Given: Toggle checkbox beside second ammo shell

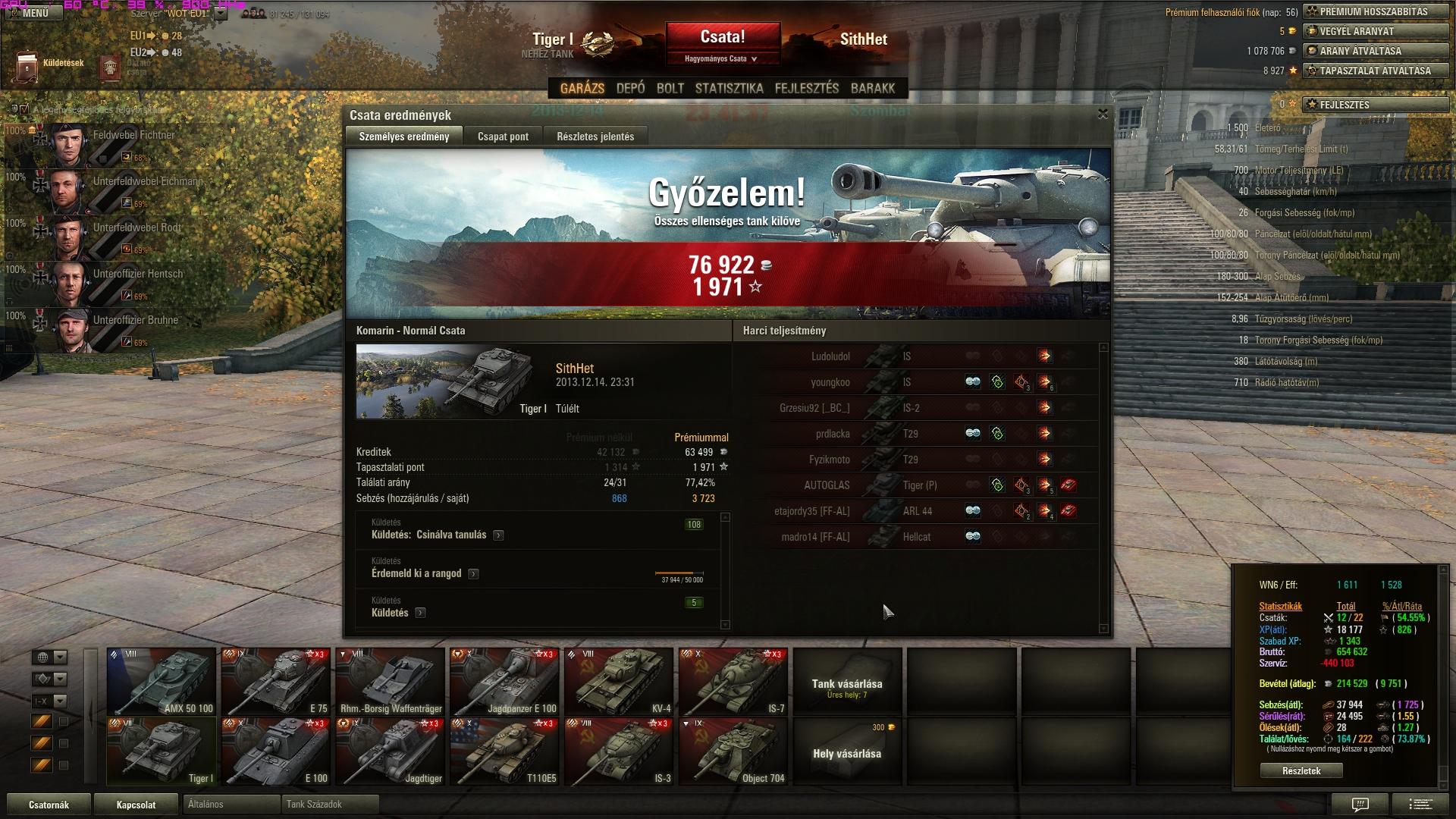Looking at the screenshot, I should click(64, 744).
